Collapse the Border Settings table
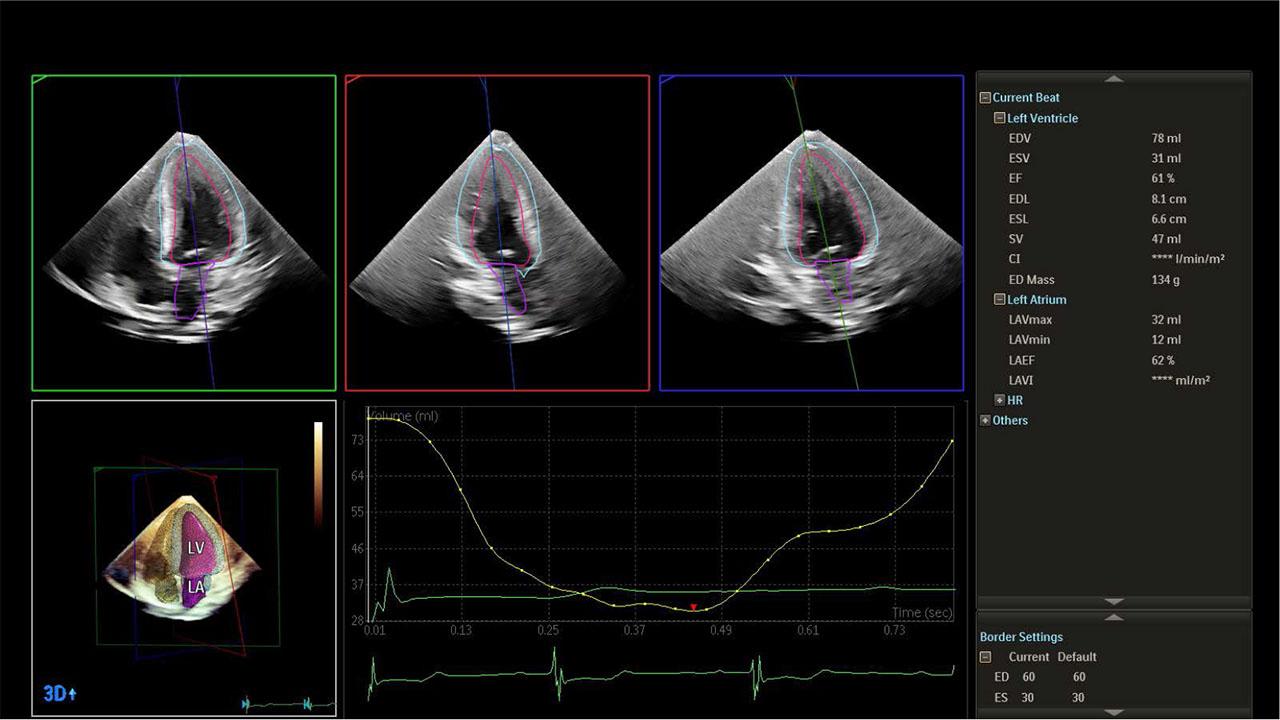 click(x=985, y=657)
